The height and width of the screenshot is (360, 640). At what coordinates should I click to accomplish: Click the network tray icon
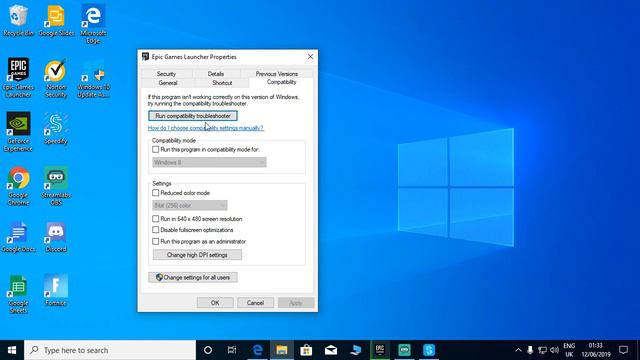pos(542,350)
